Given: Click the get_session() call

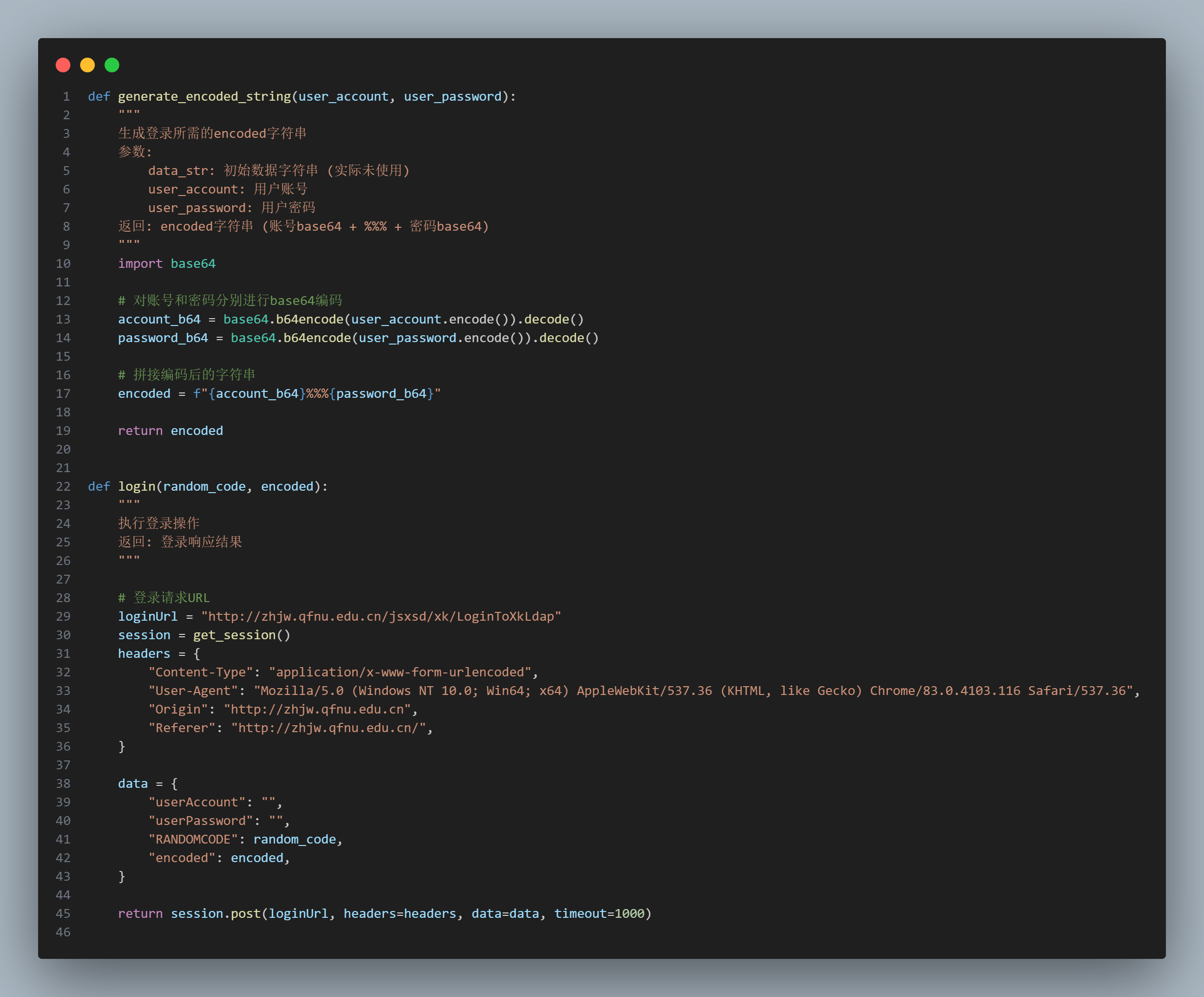Looking at the screenshot, I should [x=241, y=635].
